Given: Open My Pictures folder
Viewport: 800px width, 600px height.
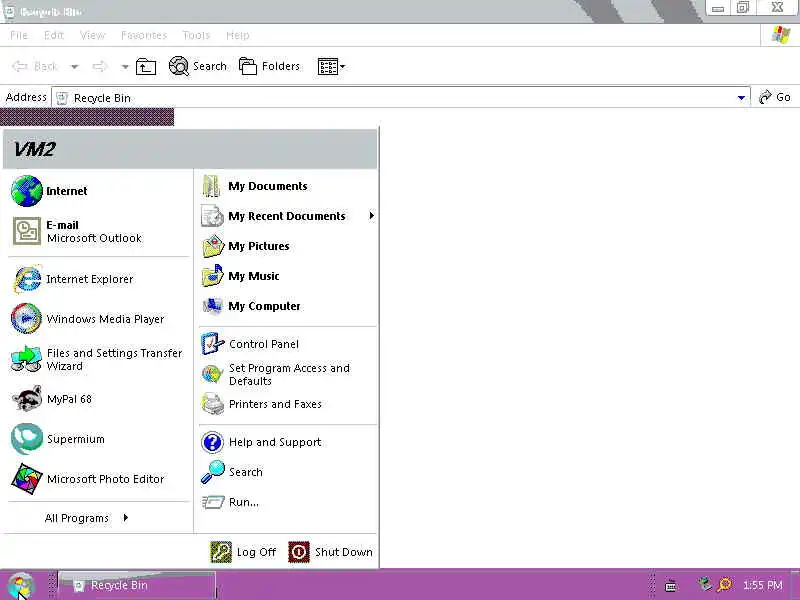Looking at the screenshot, I should (288, 246).
